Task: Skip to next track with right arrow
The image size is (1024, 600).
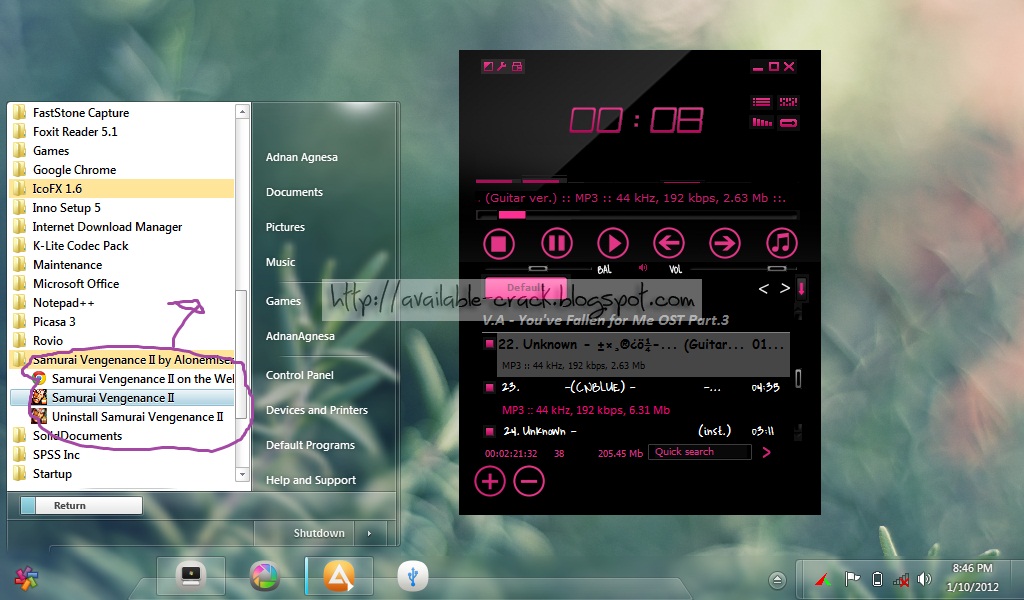Action: (x=725, y=244)
